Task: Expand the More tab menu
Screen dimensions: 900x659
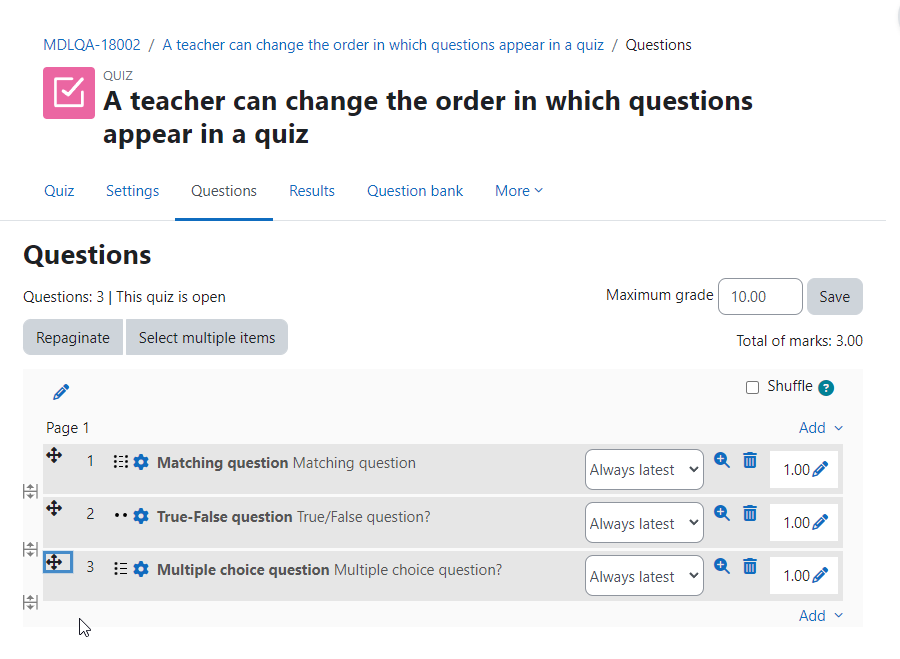Action: tap(519, 191)
